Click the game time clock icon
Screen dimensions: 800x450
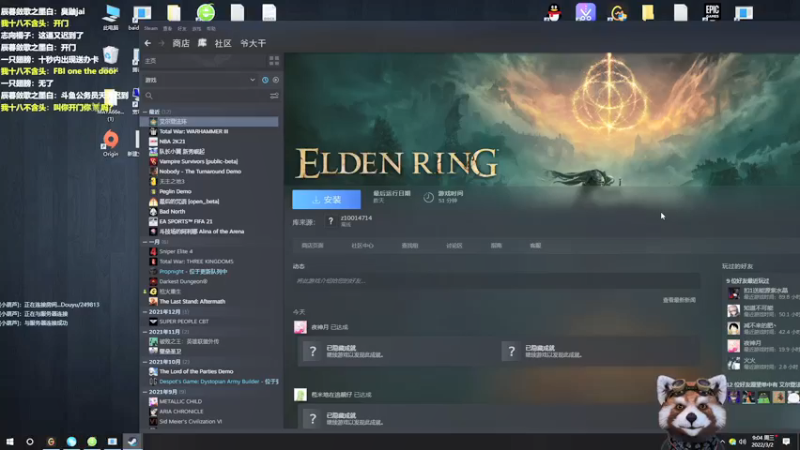(429, 197)
